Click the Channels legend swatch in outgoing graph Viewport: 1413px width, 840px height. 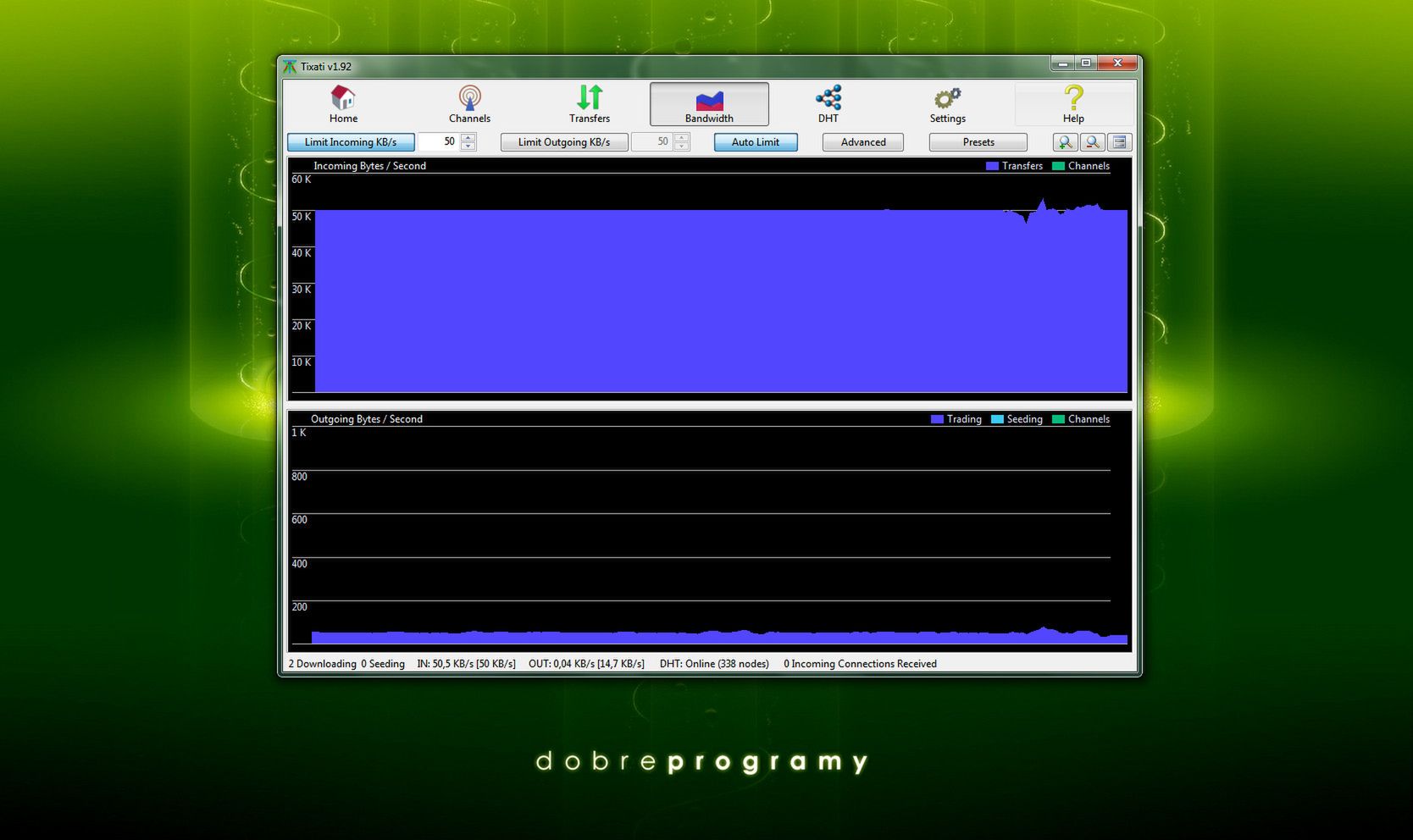tap(1058, 419)
